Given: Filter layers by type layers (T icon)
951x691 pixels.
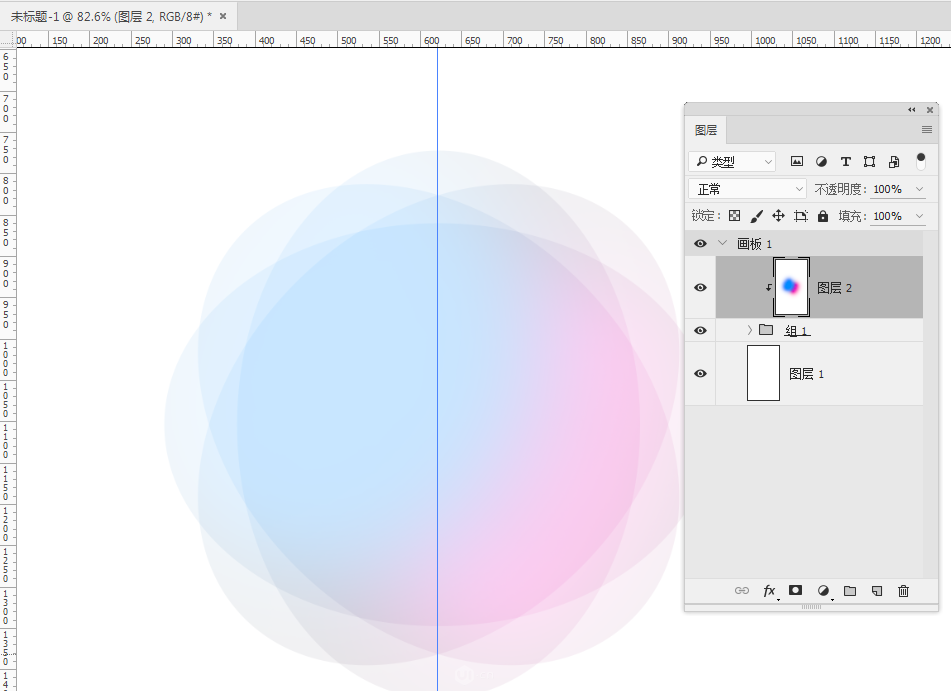Looking at the screenshot, I should coord(845,161).
